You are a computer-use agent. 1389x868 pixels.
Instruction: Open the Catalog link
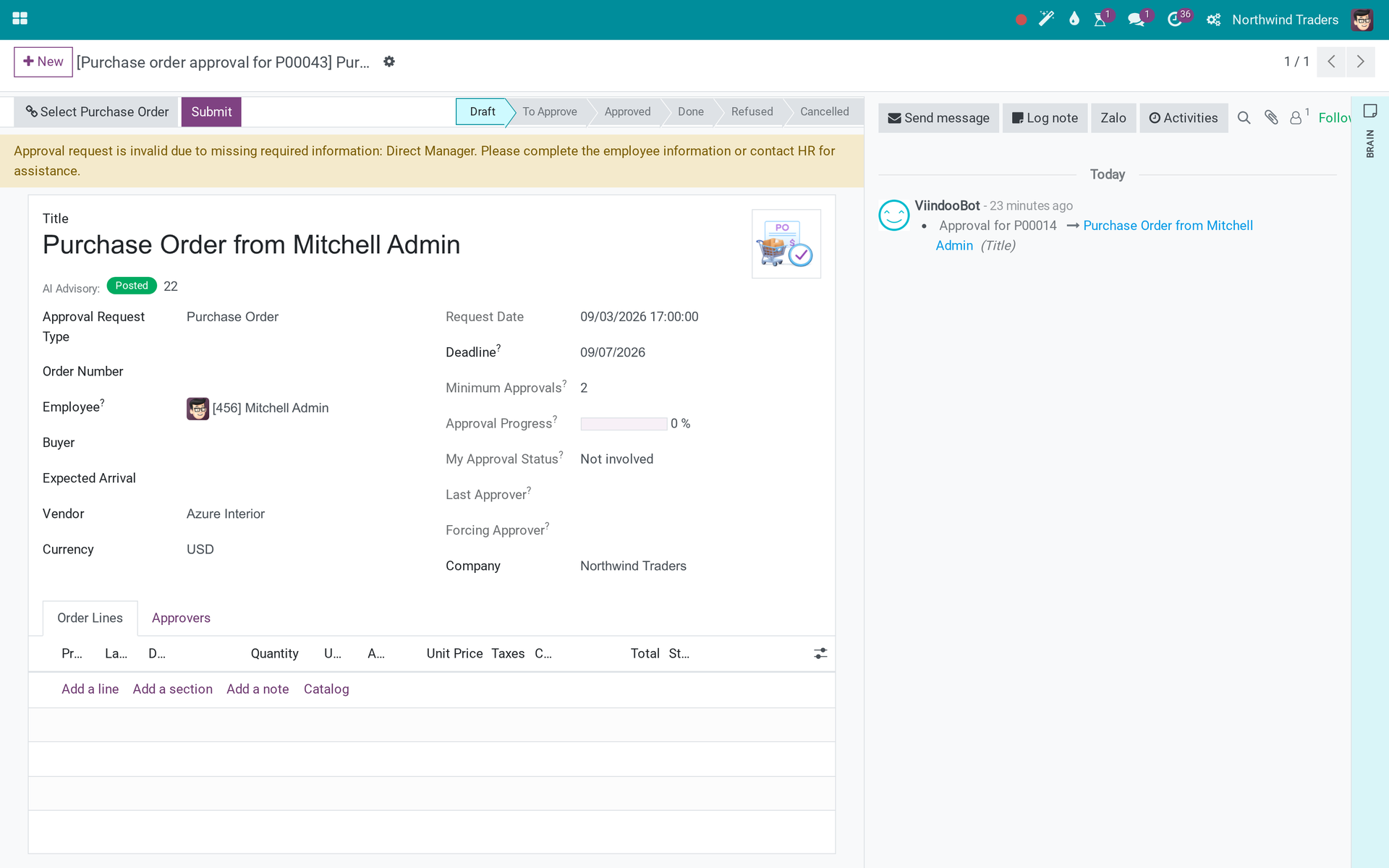pyautogui.click(x=326, y=689)
